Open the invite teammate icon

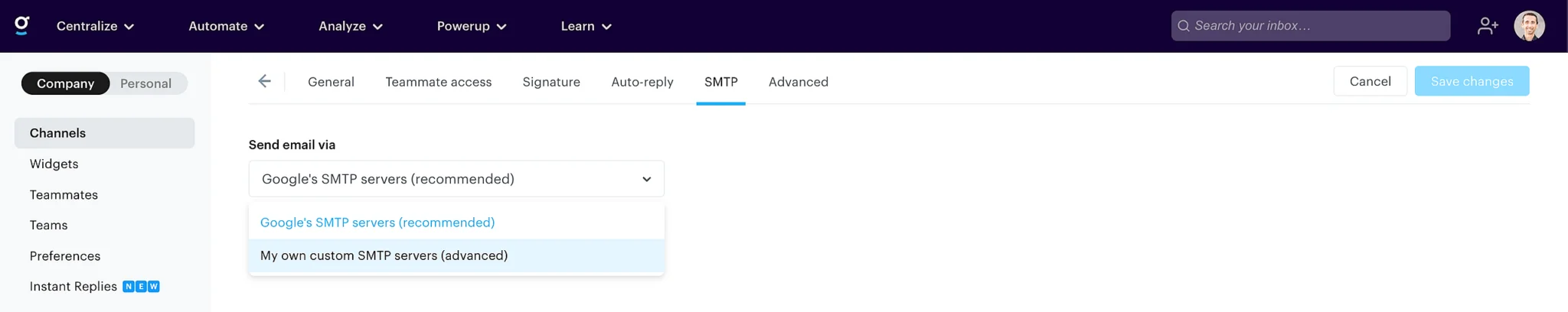pos(1488,26)
